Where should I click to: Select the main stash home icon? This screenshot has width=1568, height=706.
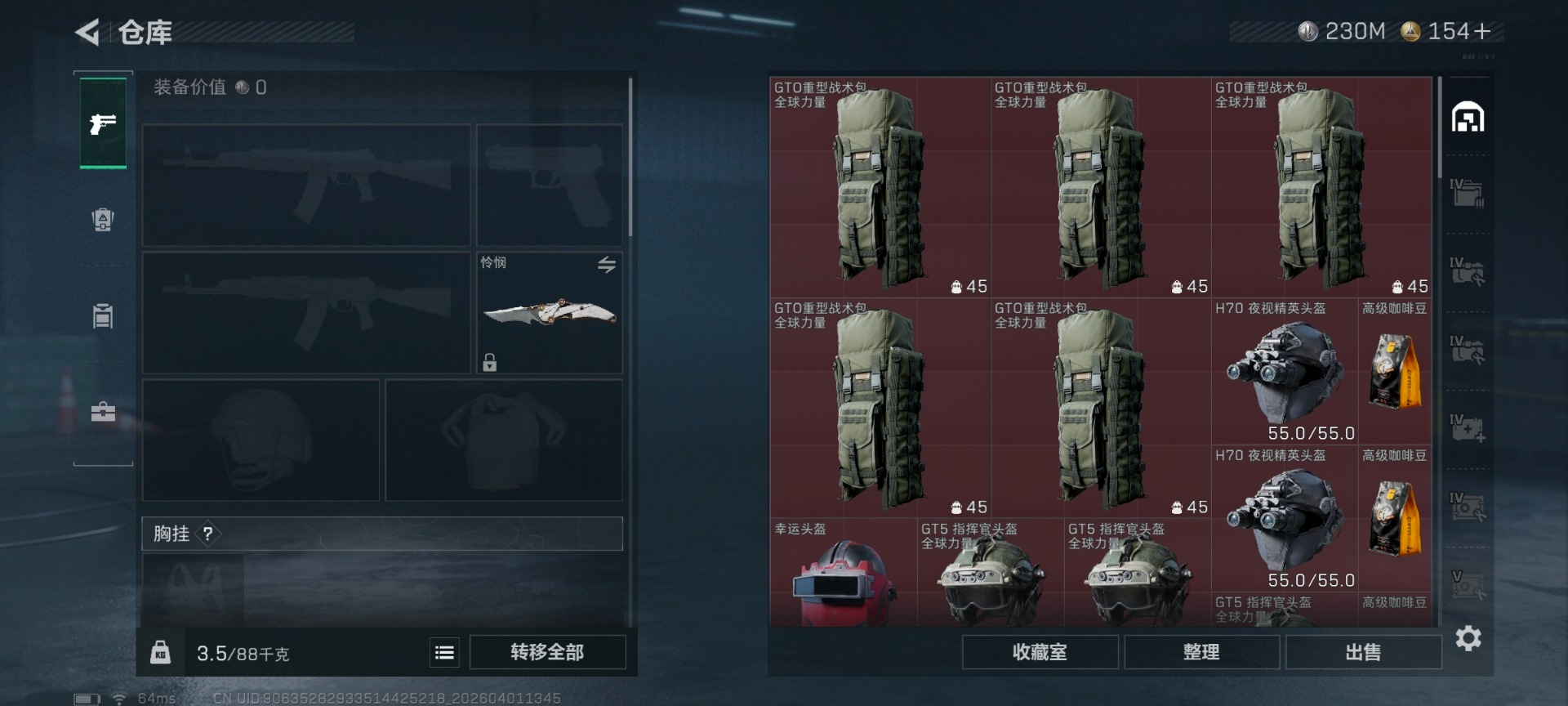pos(1468,118)
